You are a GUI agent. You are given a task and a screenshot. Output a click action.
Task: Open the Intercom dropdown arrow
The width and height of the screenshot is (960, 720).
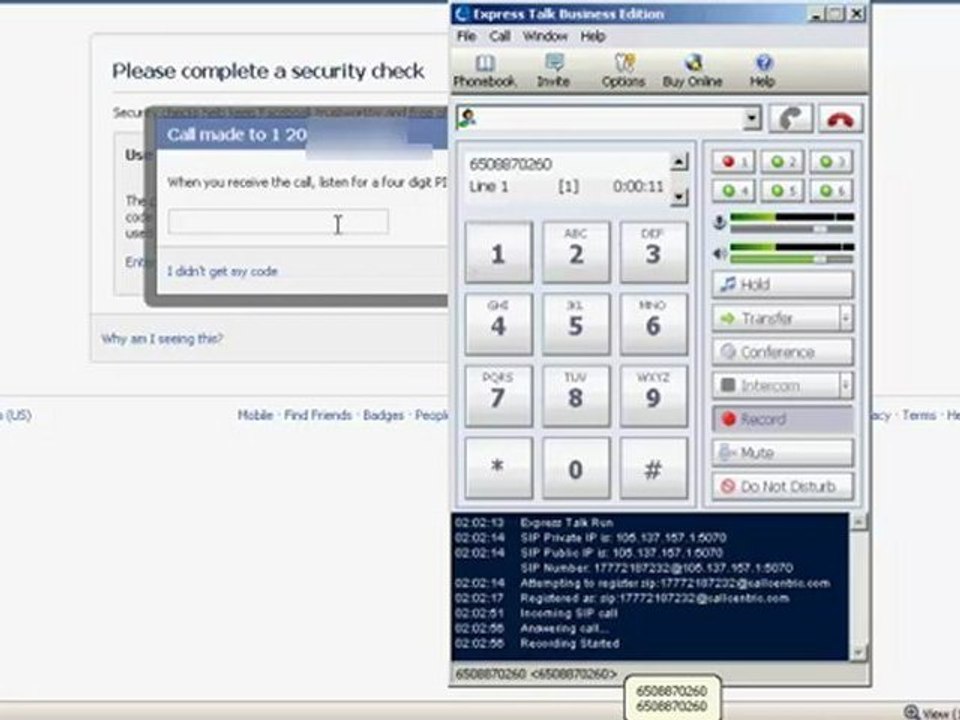point(846,386)
